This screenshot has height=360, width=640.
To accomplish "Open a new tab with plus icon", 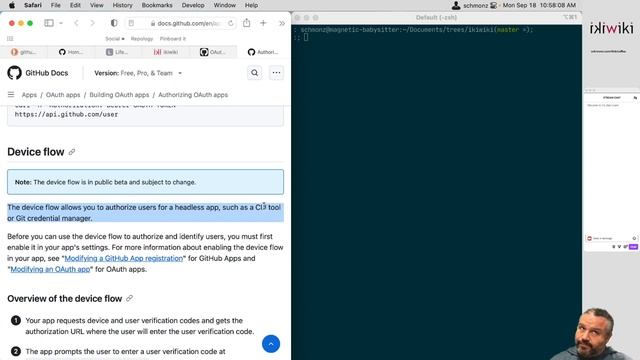I will coord(263,23).
